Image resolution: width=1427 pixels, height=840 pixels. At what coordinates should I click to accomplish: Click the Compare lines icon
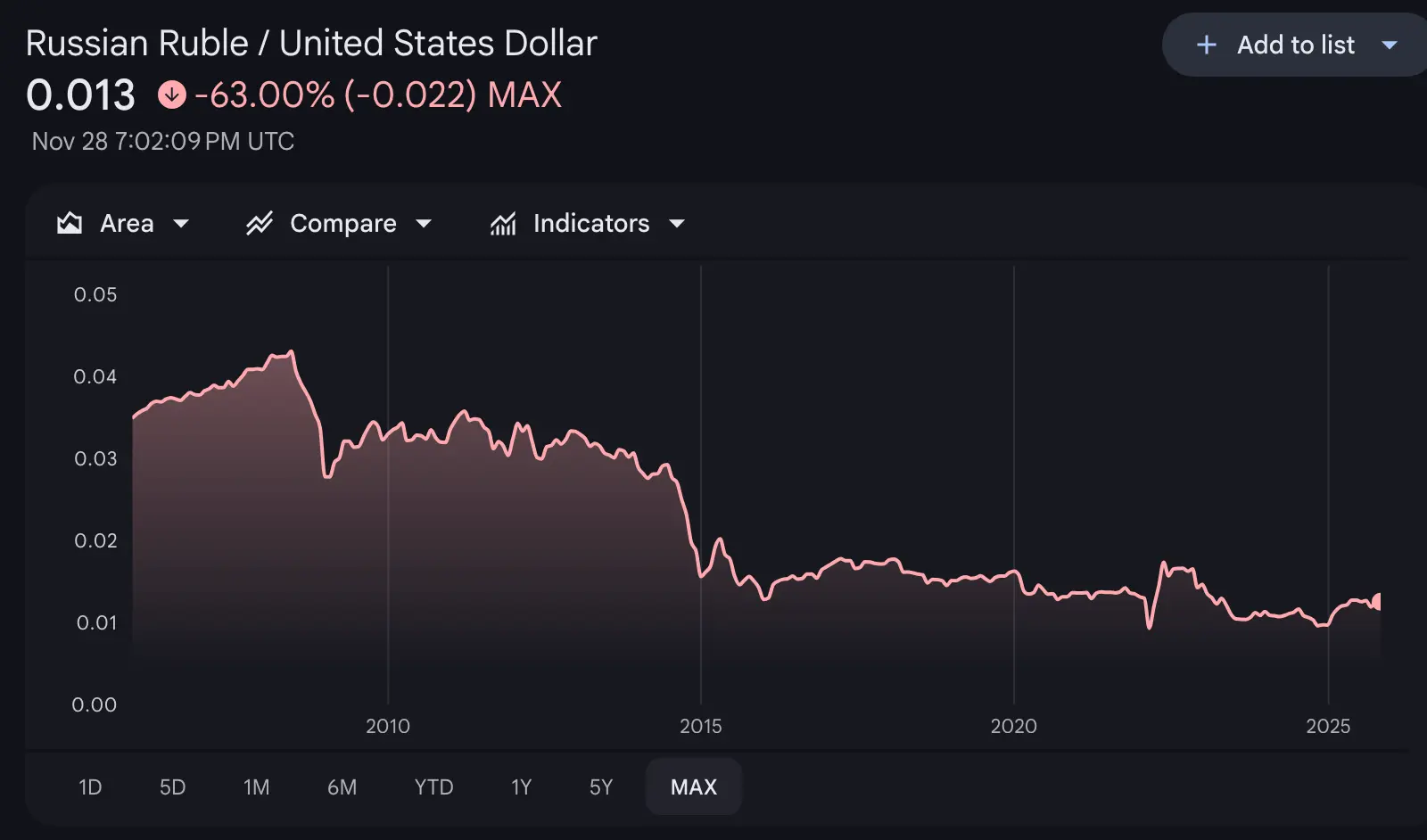[x=260, y=223]
